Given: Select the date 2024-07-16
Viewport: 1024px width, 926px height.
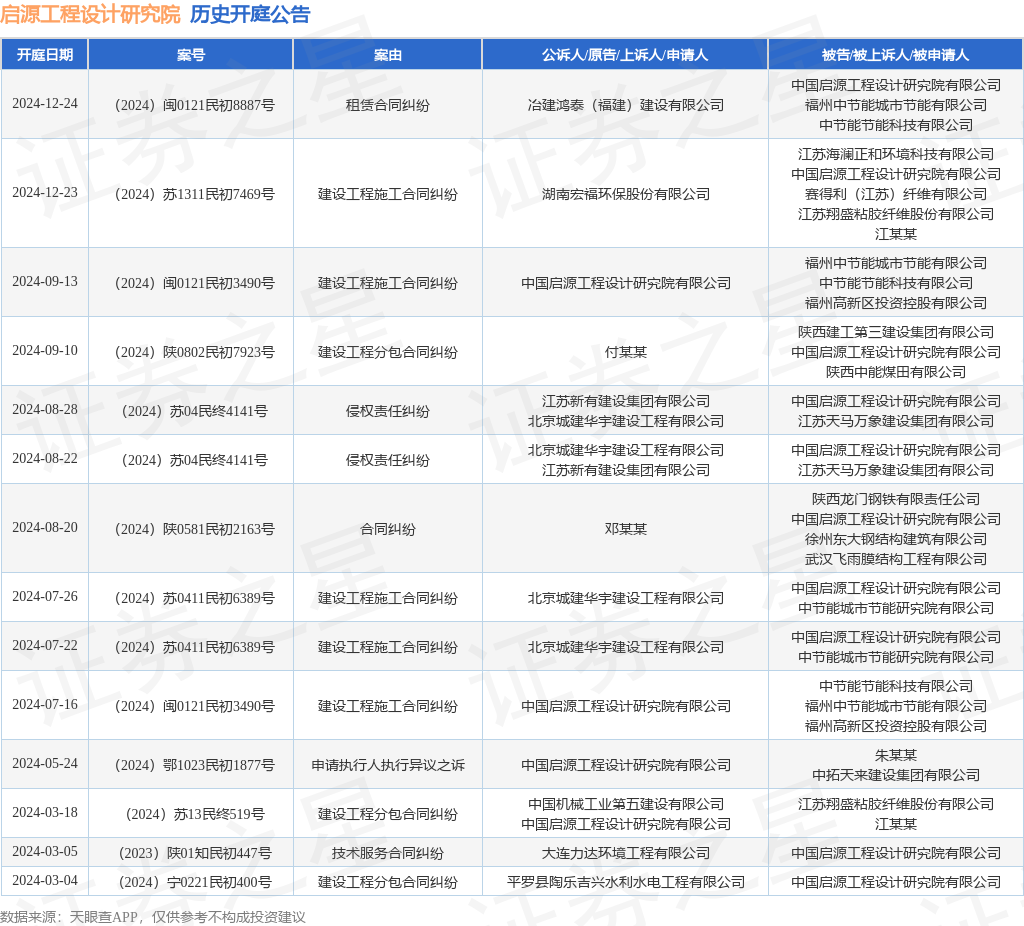Looking at the screenshot, I should tap(45, 705).
